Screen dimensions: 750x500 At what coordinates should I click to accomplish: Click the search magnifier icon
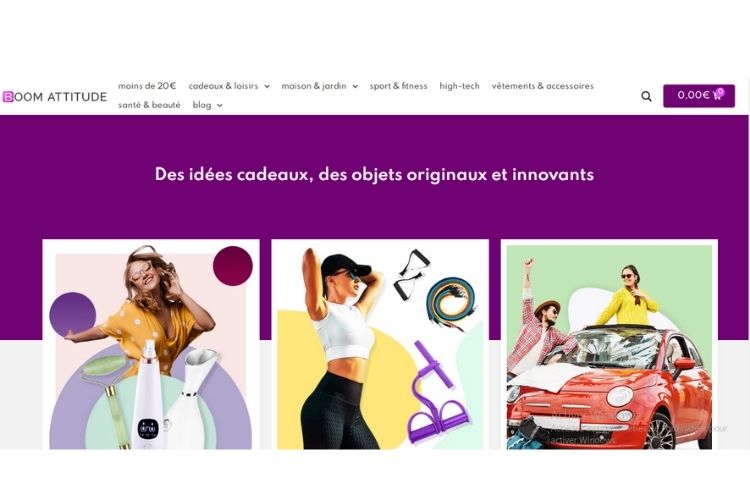click(646, 96)
